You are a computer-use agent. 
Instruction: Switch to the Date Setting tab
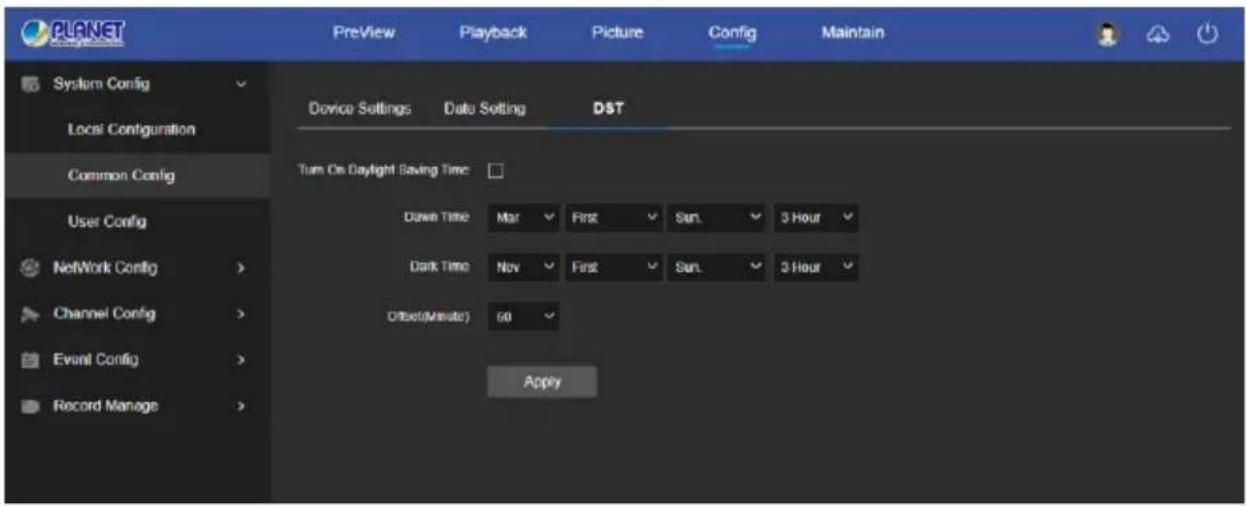(x=484, y=109)
